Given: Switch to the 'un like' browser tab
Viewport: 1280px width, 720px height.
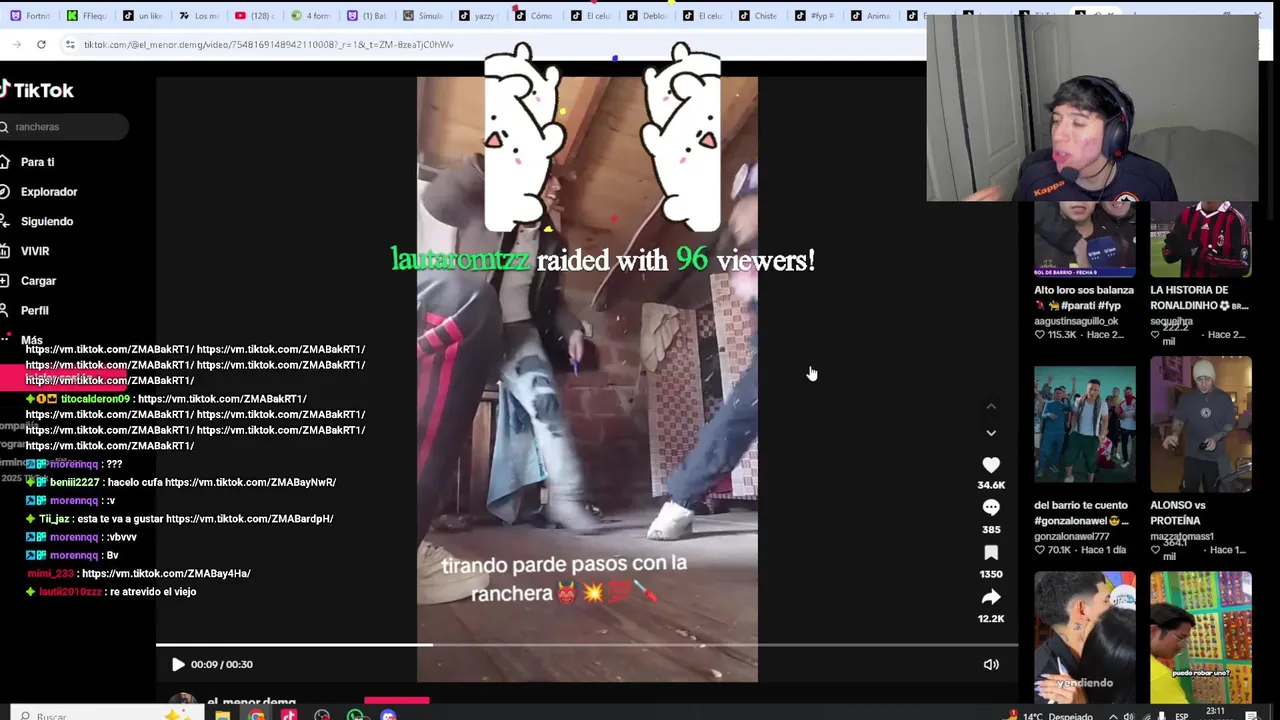Looking at the screenshot, I should 143,16.
